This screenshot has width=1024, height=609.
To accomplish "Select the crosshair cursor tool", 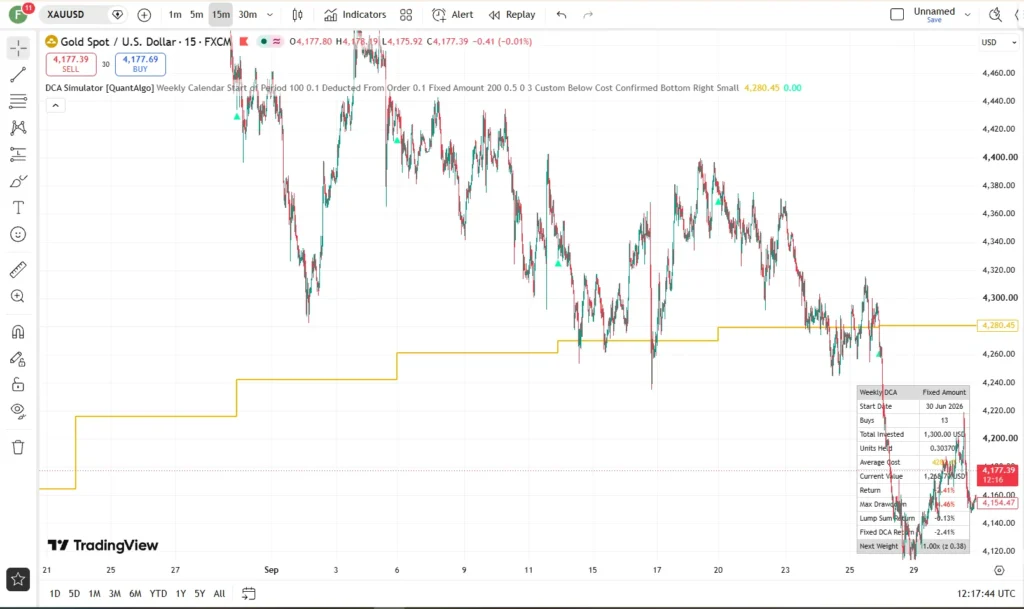I will click(18, 48).
